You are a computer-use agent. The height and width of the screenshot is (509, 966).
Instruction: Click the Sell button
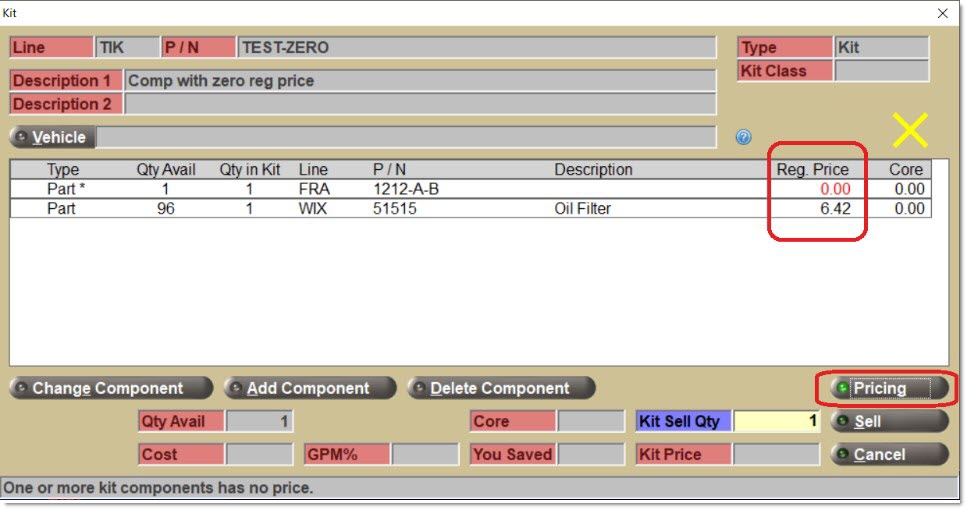coord(888,422)
